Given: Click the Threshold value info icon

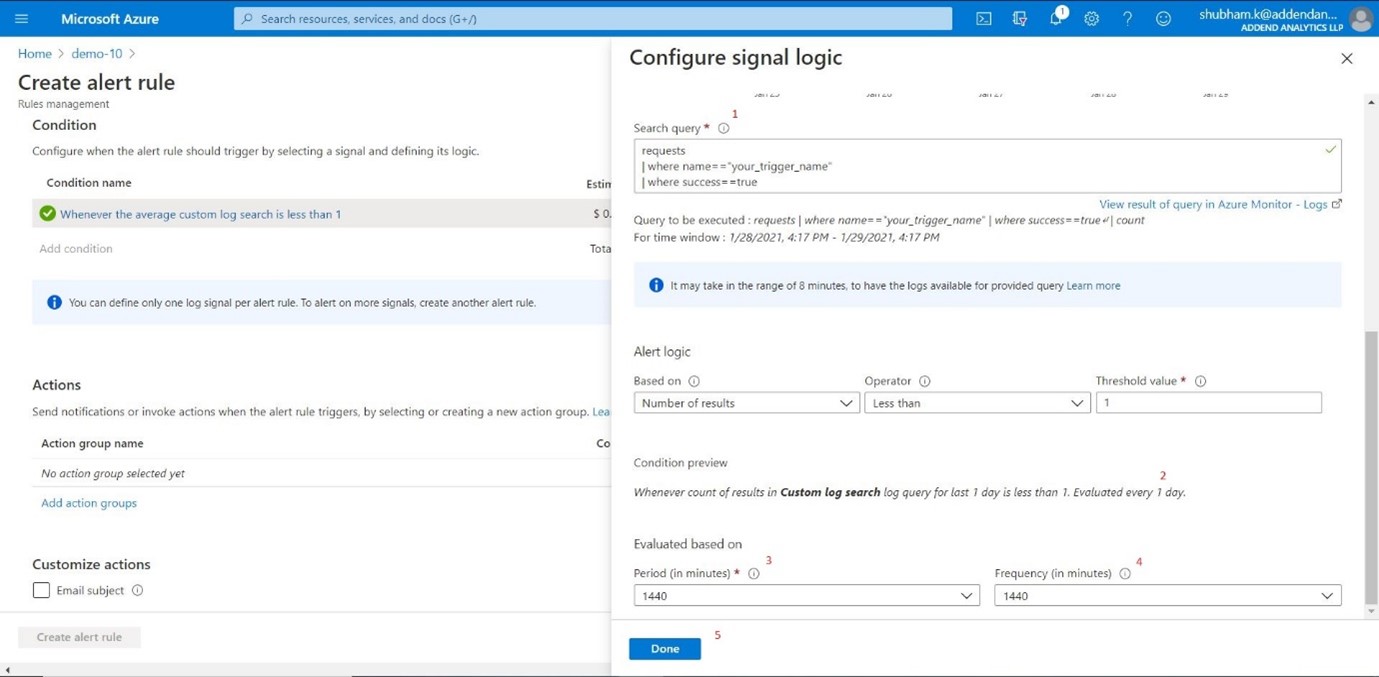Looking at the screenshot, I should coord(1199,381).
